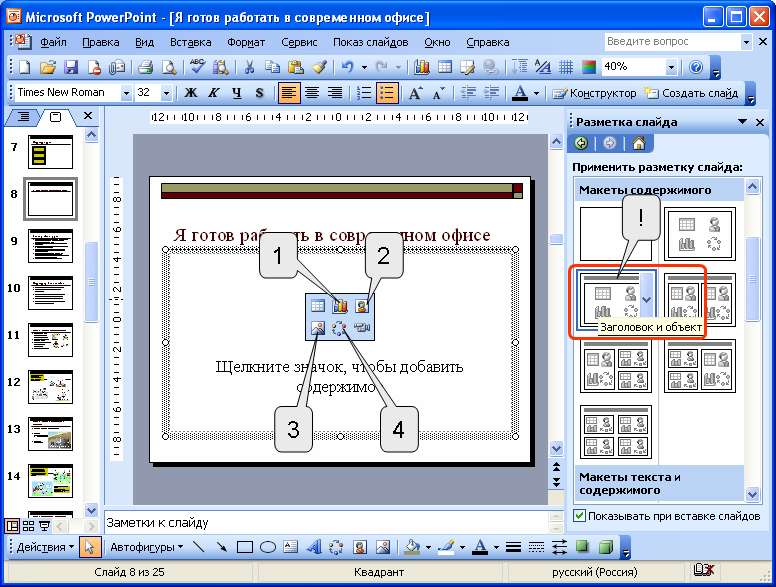Undo the last action
The height and width of the screenshot is (587, 776).
pos(348,67)
